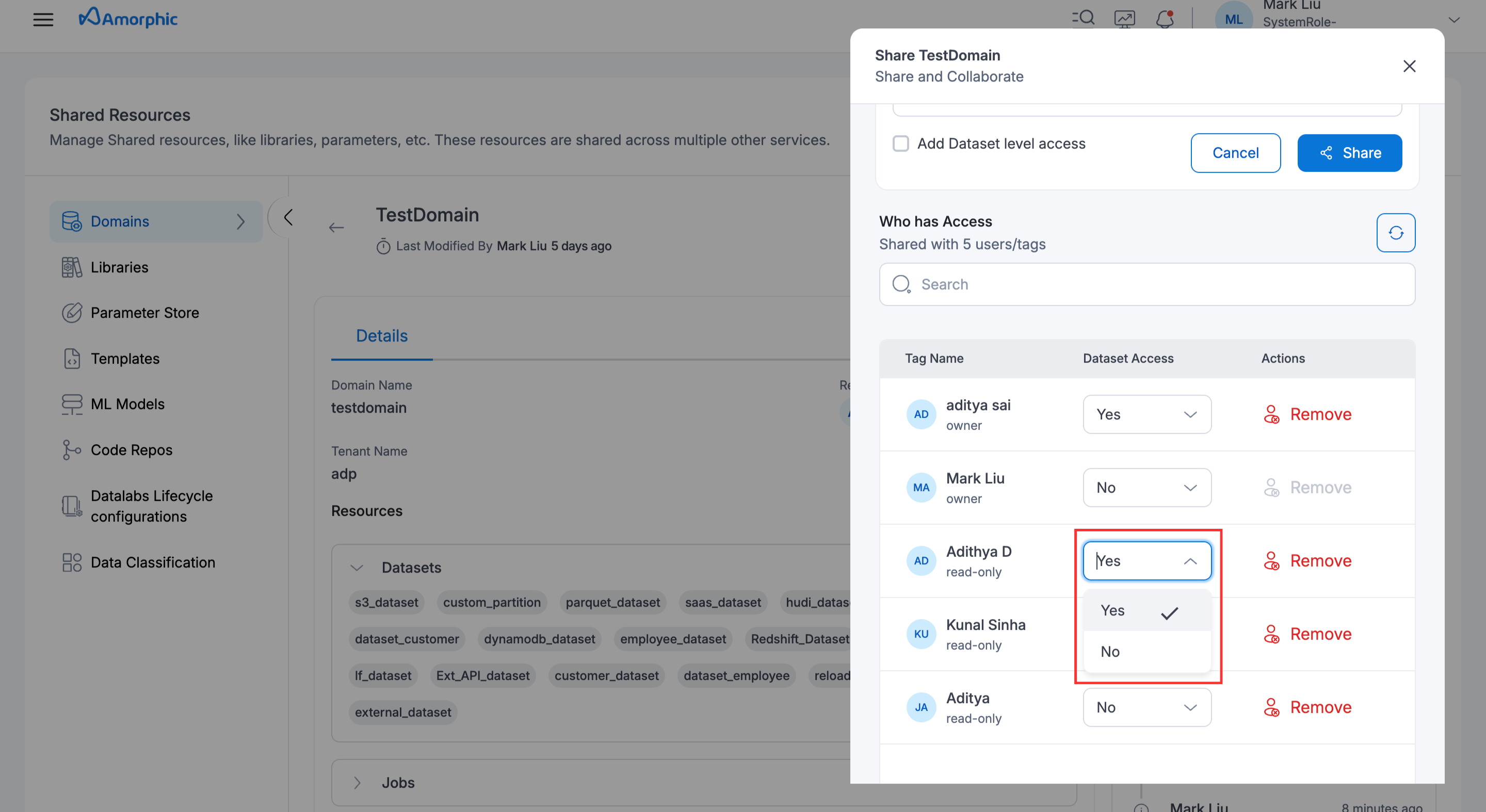Image resolution: width=1486 pixels, height=812 pixels.
Task: Expand the Jobs resources section
Action: point(357,783)
